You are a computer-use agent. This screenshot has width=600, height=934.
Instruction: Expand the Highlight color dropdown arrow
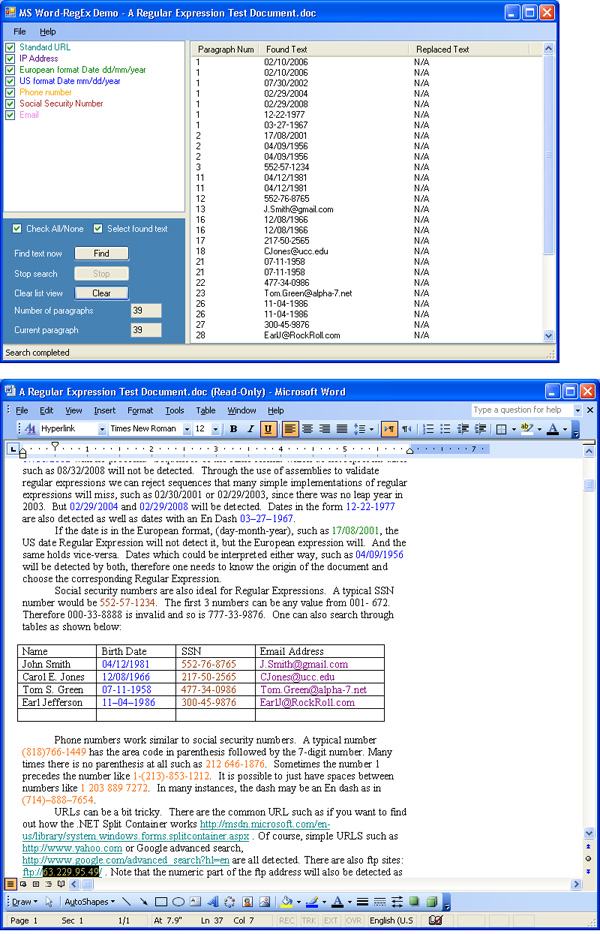539,429
